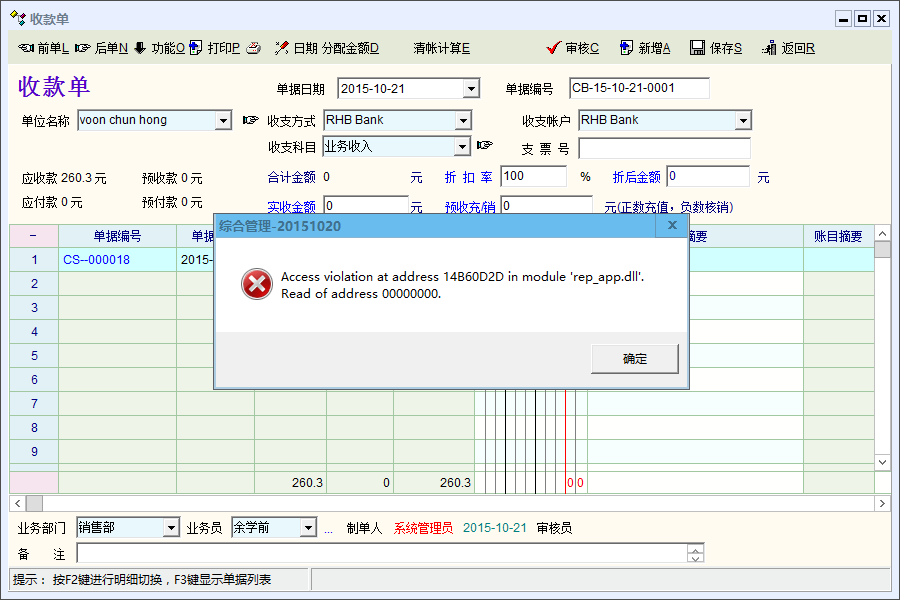Go to next record with 后单
The height and width of the screenshot is (600, 900).
click(x=83, y=48)
